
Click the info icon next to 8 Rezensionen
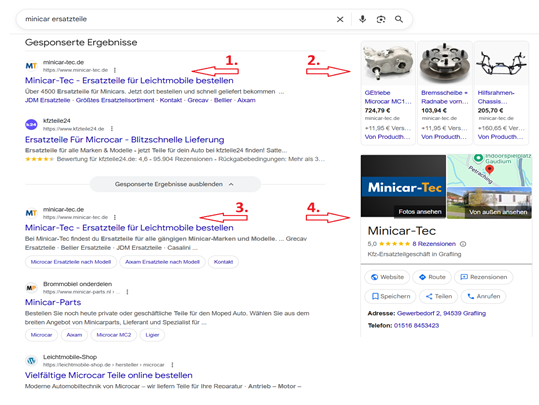coord(463,244)
